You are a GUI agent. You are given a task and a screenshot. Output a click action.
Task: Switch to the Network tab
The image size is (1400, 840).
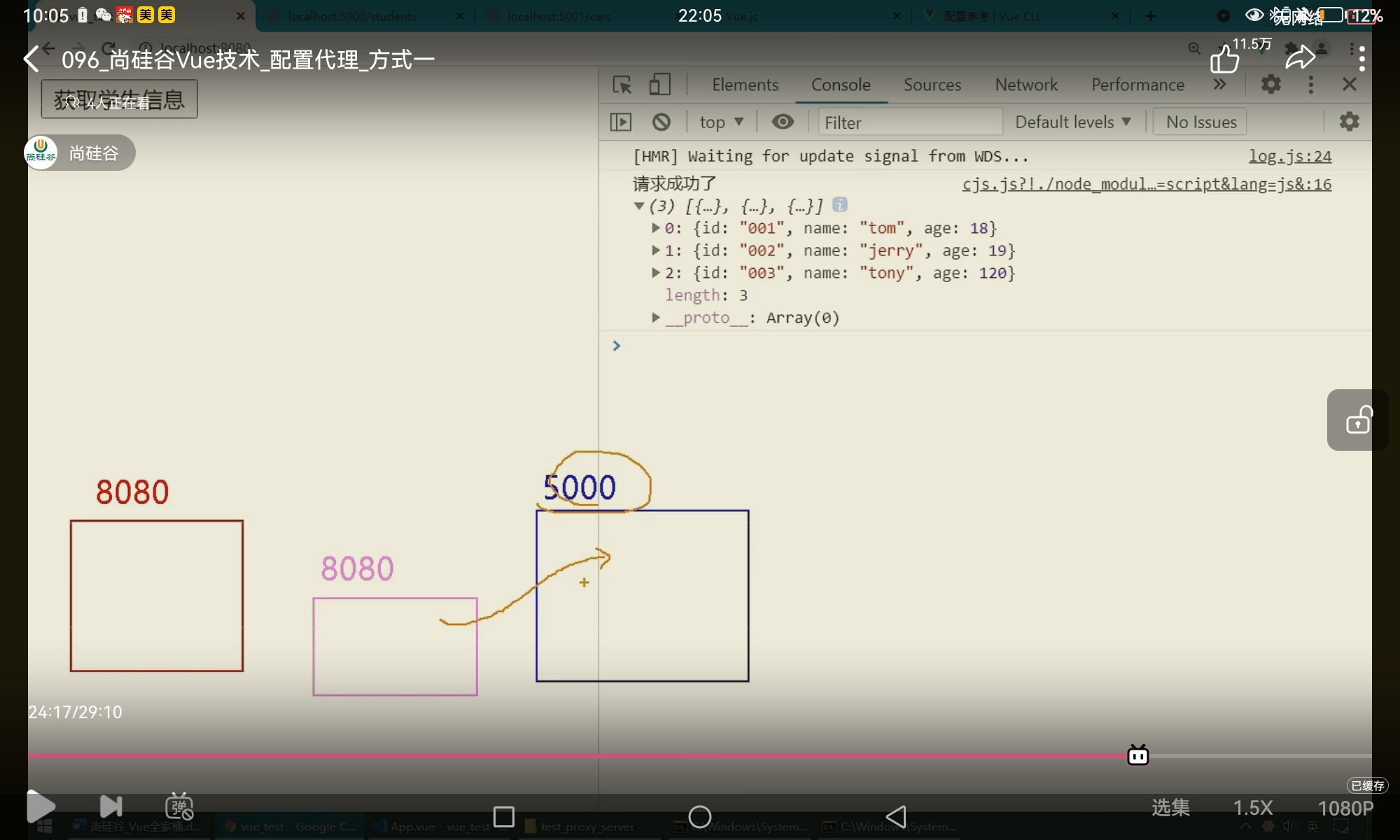1026,85
